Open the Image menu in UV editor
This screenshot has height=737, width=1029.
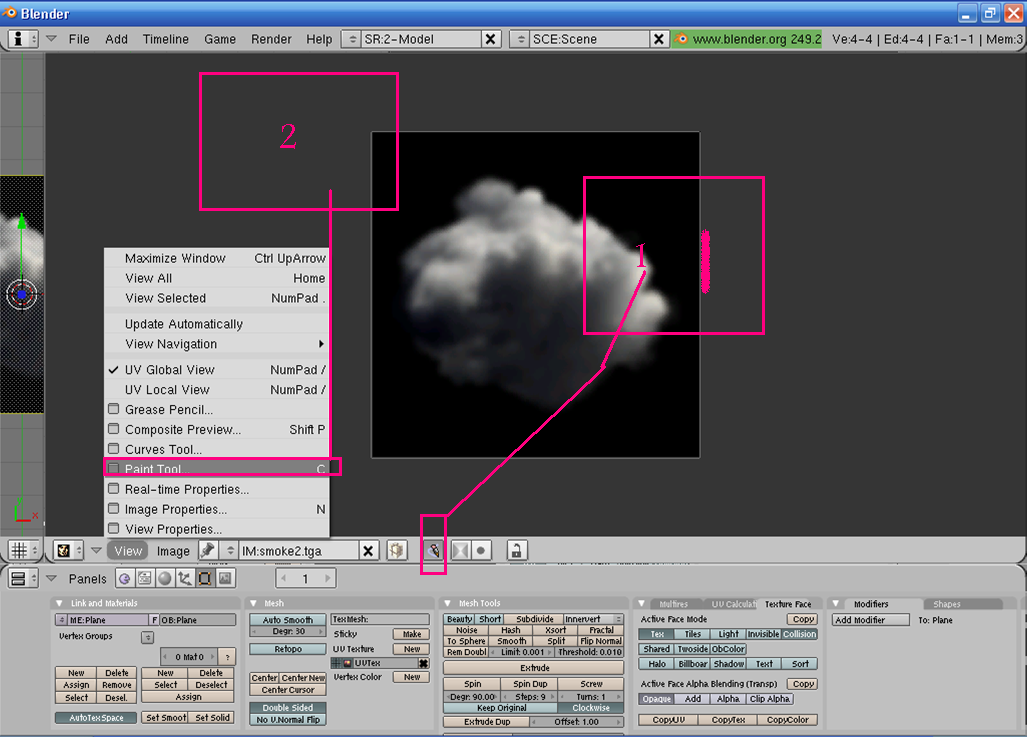(x=173, y=551)
